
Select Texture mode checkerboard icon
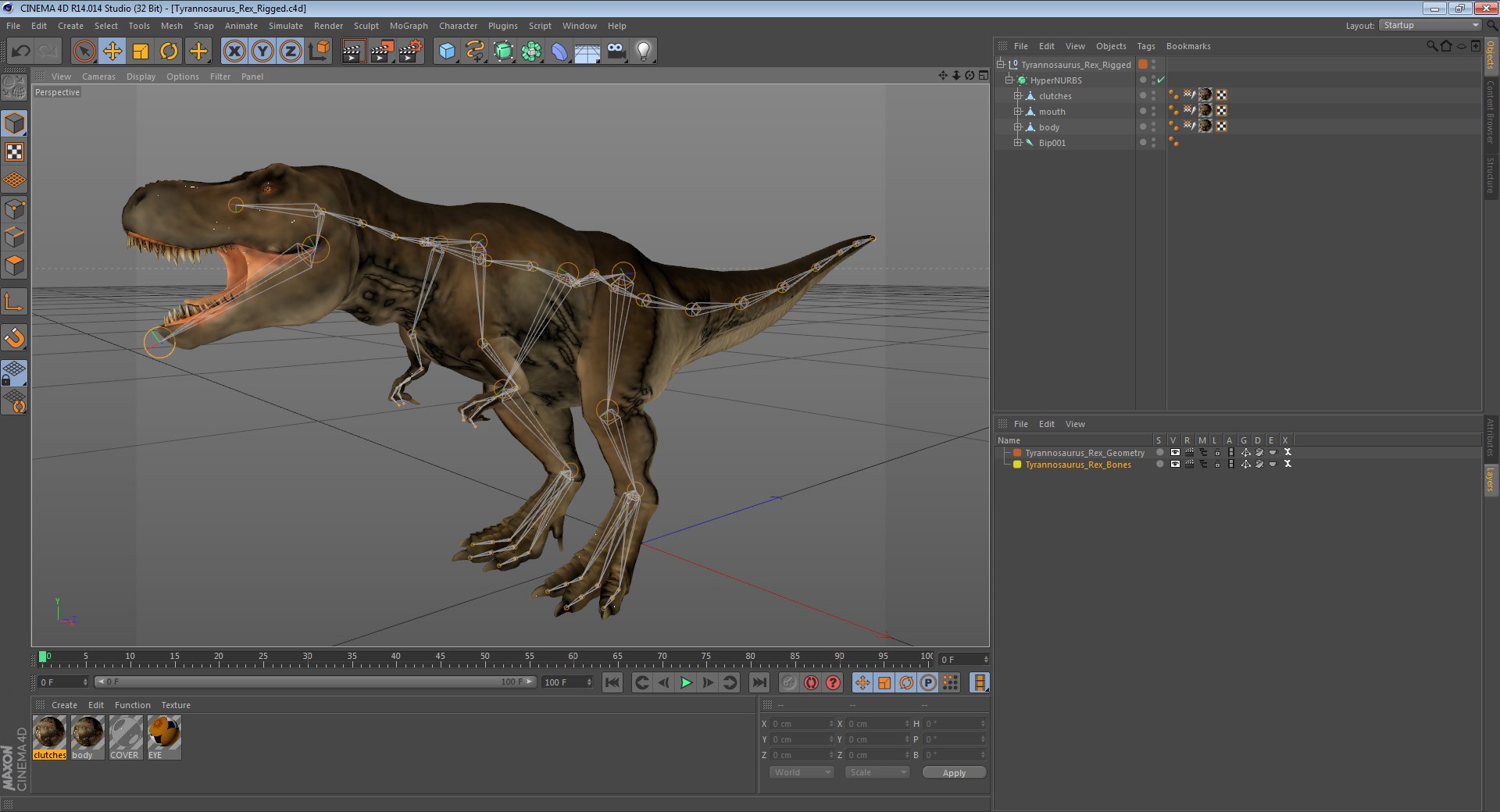click(x=14, y=151)
